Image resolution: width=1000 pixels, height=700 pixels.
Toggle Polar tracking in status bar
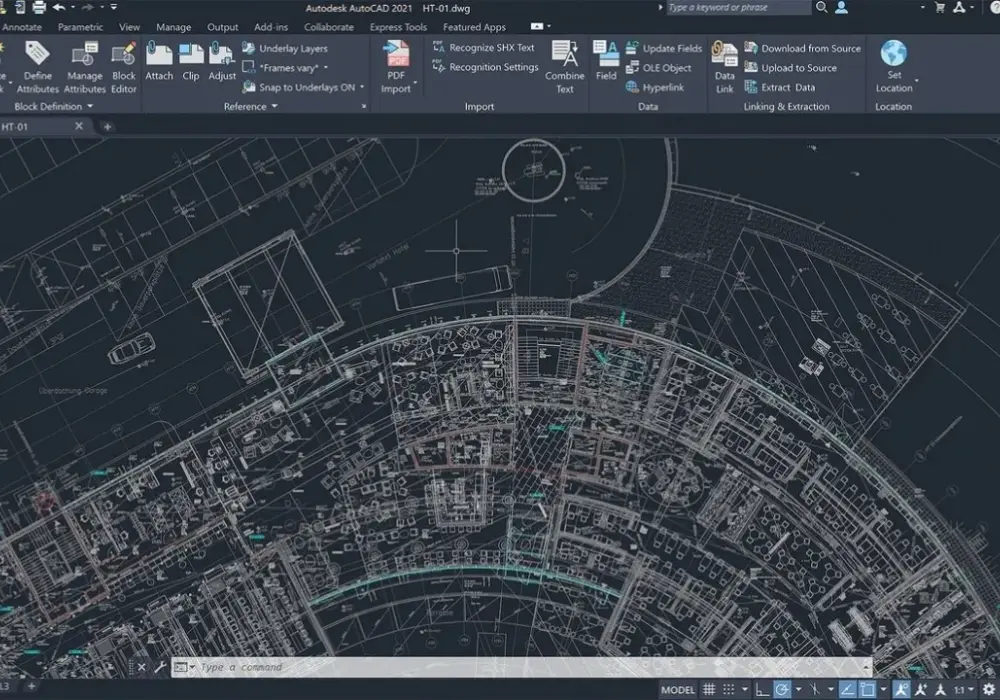[x=782, y=689]
